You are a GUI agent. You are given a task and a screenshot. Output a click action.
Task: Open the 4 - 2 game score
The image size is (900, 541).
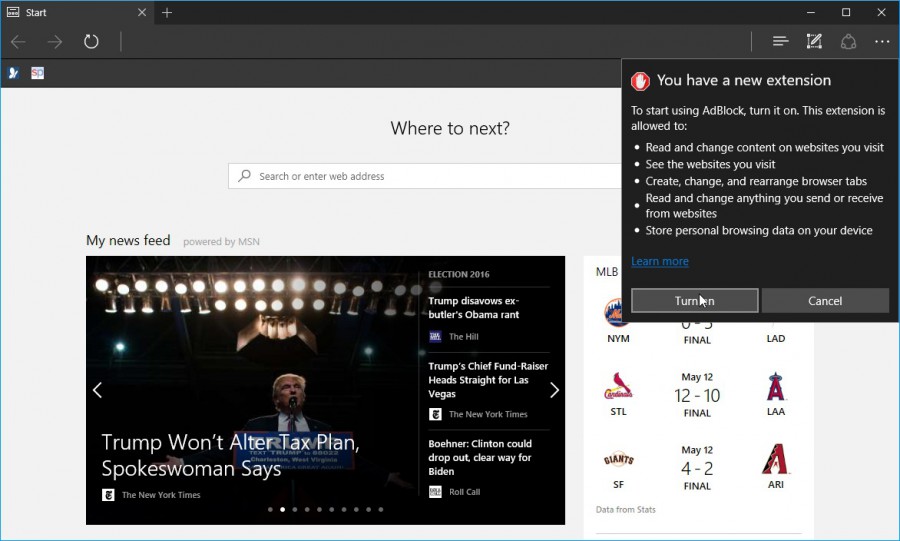pyautogui.click(x=697, y=469)
